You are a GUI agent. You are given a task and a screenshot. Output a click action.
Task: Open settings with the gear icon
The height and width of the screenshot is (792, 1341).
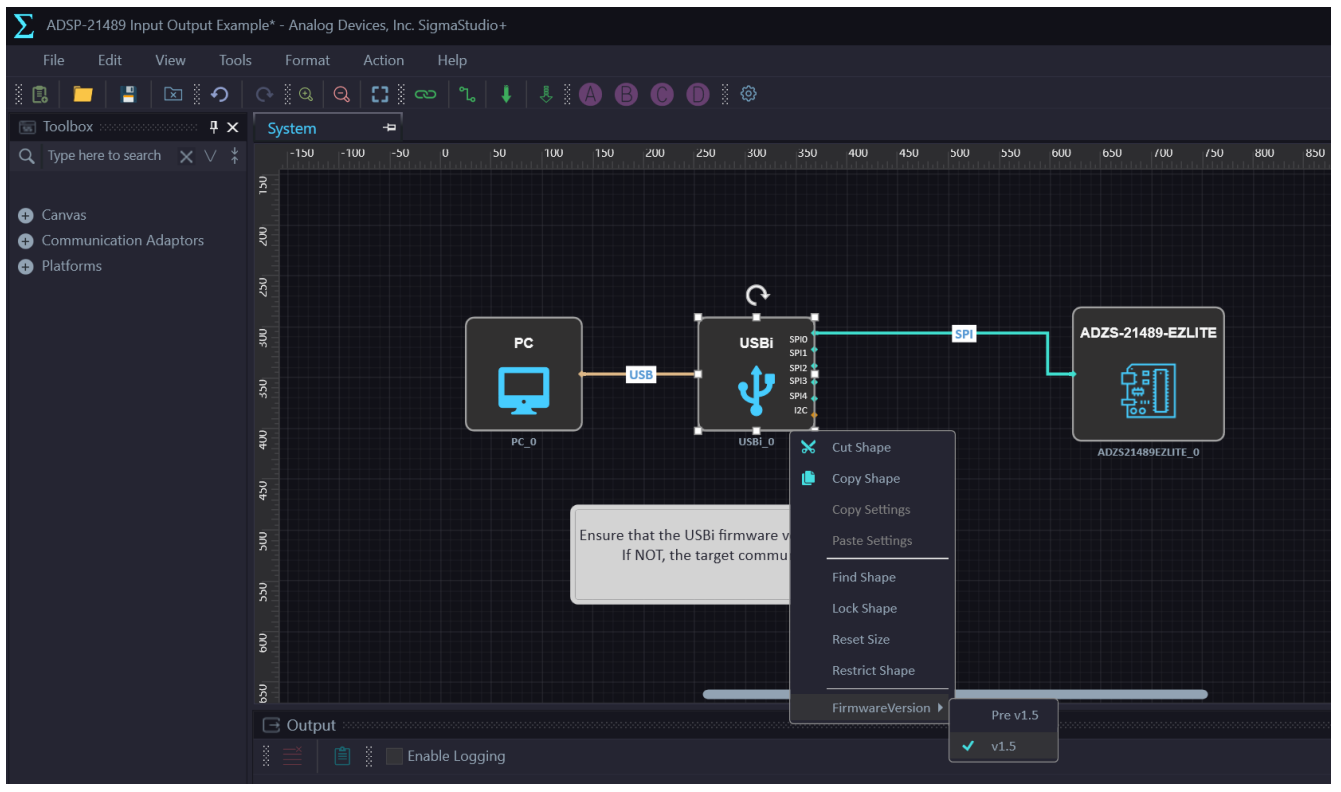tap(748, 94)
